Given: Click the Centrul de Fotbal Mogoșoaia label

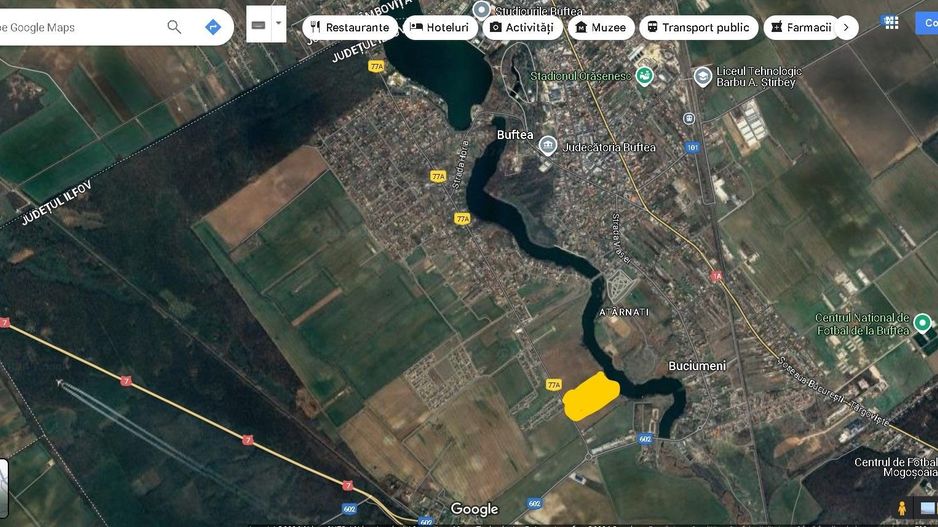Looking at the screenshot, I should pyautogui.click(x=896, y=467).
